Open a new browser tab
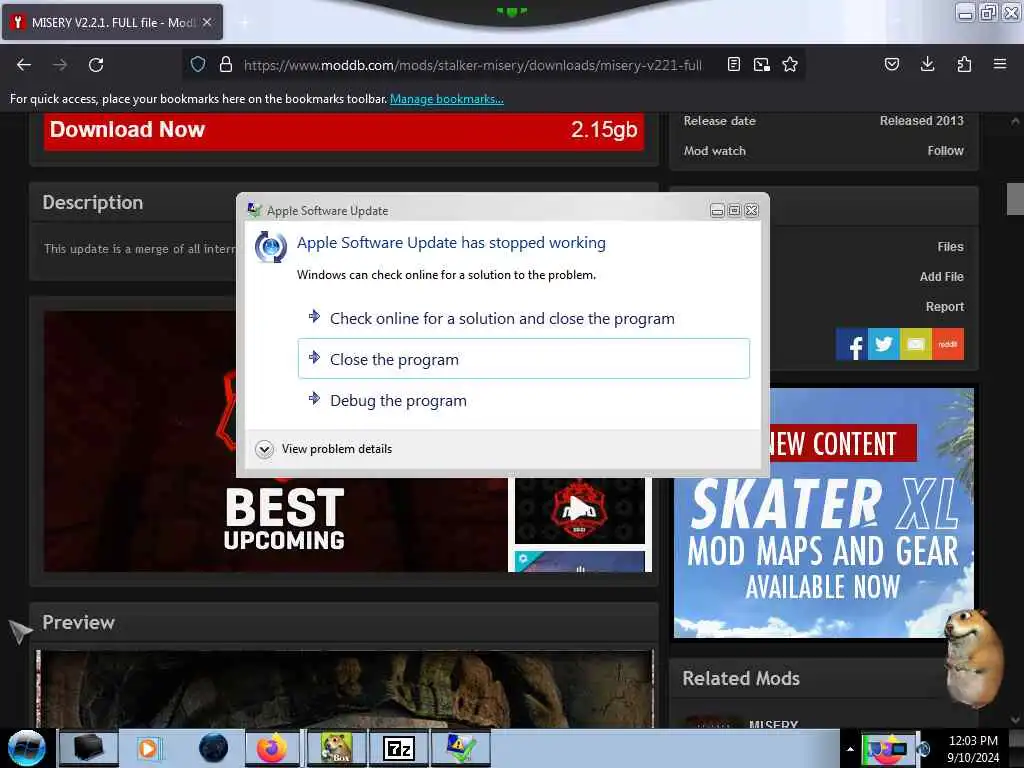This screenshot has height=768, width=1024. pos(244,22)
